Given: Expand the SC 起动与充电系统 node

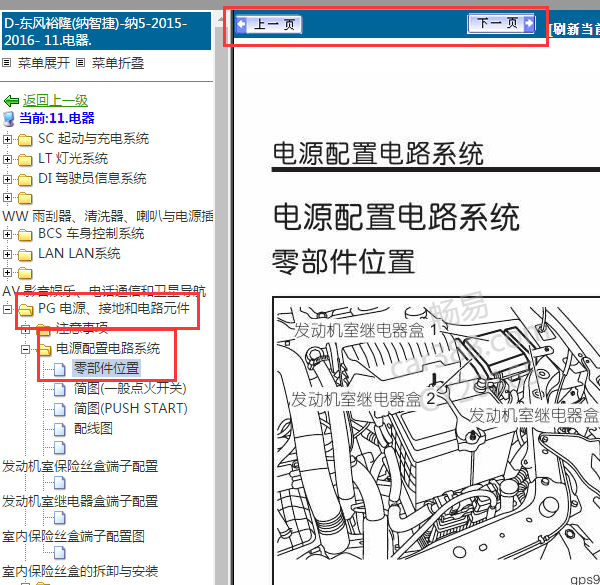Looking at the screenshot, I should (7, 139).
